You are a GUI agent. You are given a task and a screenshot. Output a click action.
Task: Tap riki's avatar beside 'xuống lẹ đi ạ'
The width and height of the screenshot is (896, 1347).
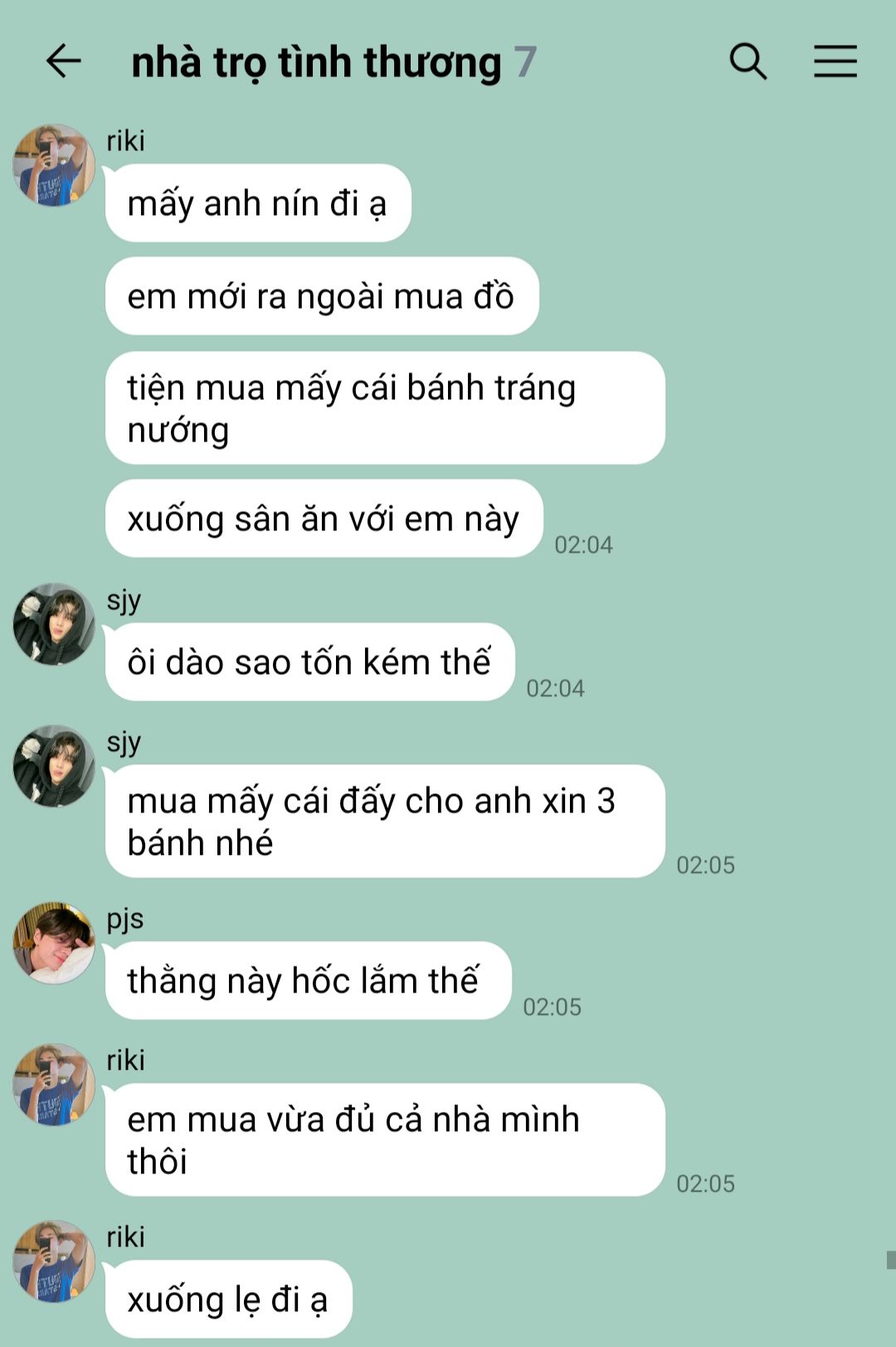click(x=54, y=1262)
